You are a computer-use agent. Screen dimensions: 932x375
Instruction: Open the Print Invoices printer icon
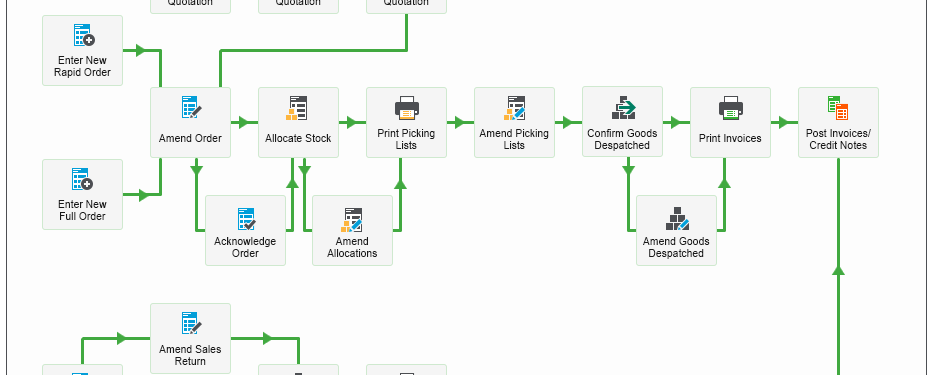[x=731, y=108]
